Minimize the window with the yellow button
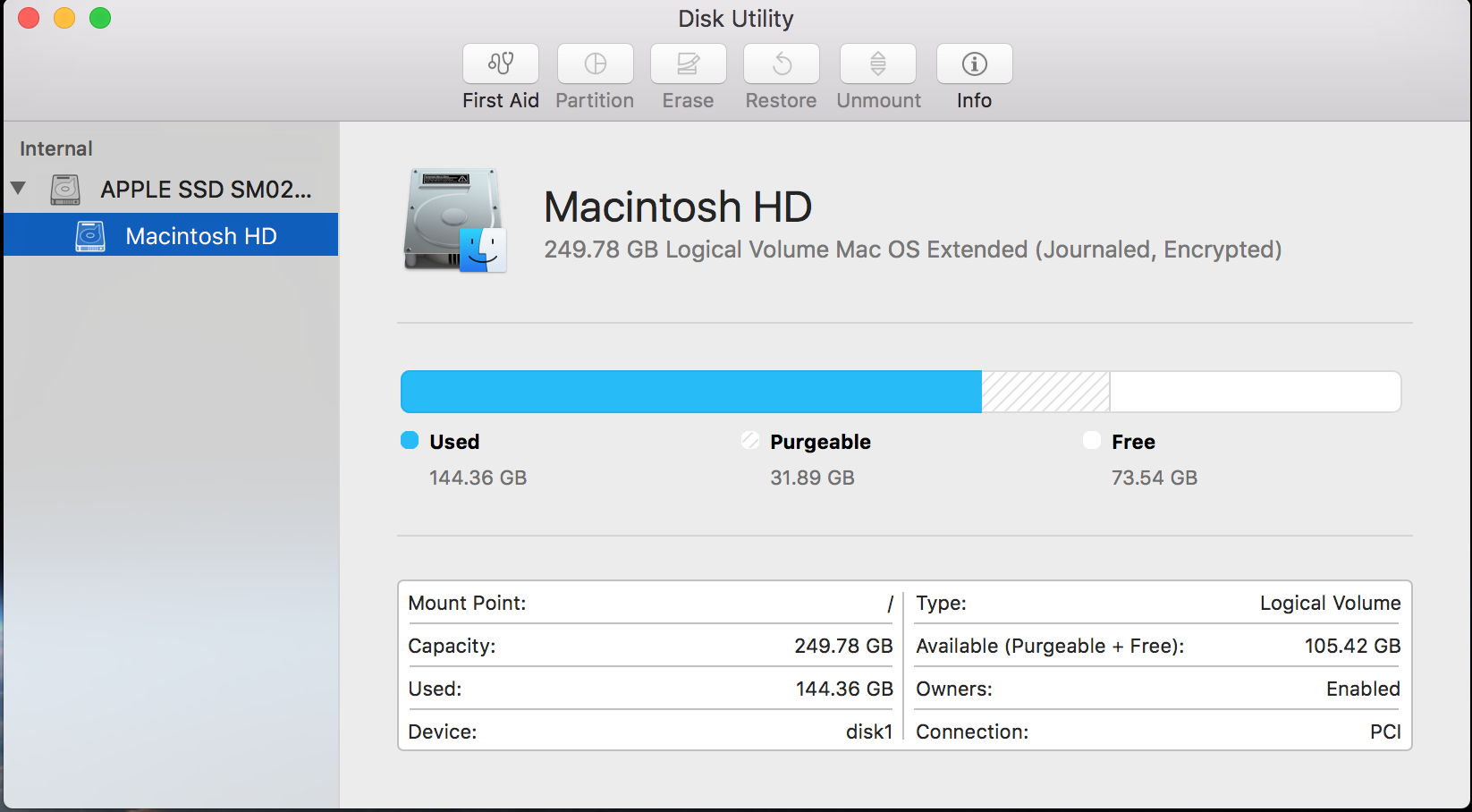Viewport: 1472px width, 812px height. [x=64, y=18]
